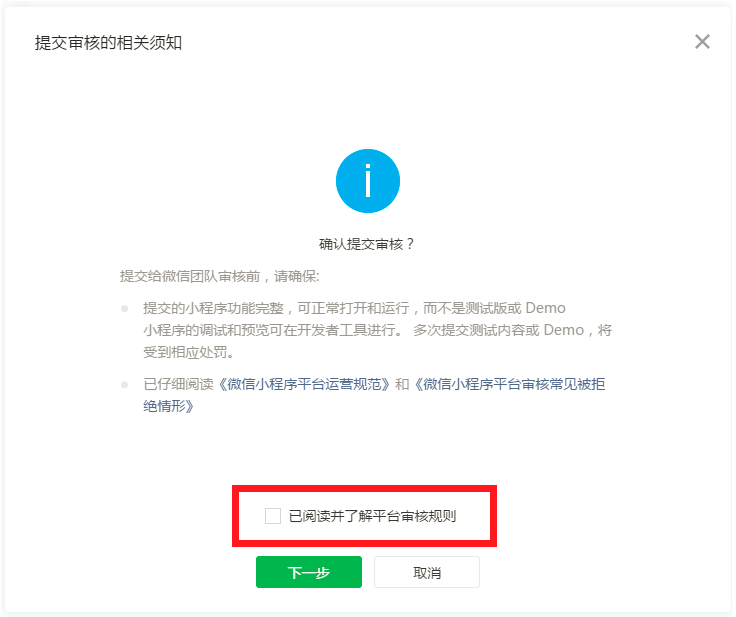Viewport: 736px width, 617px height.
Task: Tick the 已阅读并了解平台审核规则 checkbox
Action: coord(273,516)
